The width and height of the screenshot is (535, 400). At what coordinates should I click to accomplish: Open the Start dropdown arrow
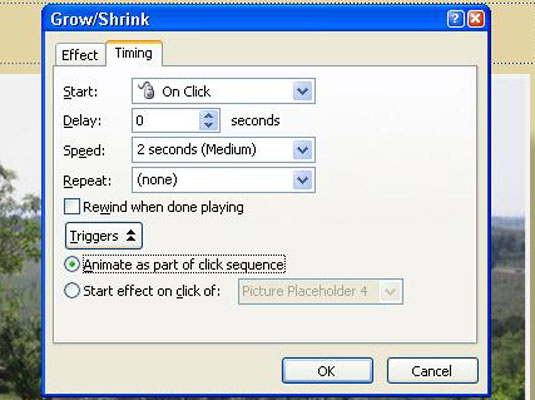[303, 91]
